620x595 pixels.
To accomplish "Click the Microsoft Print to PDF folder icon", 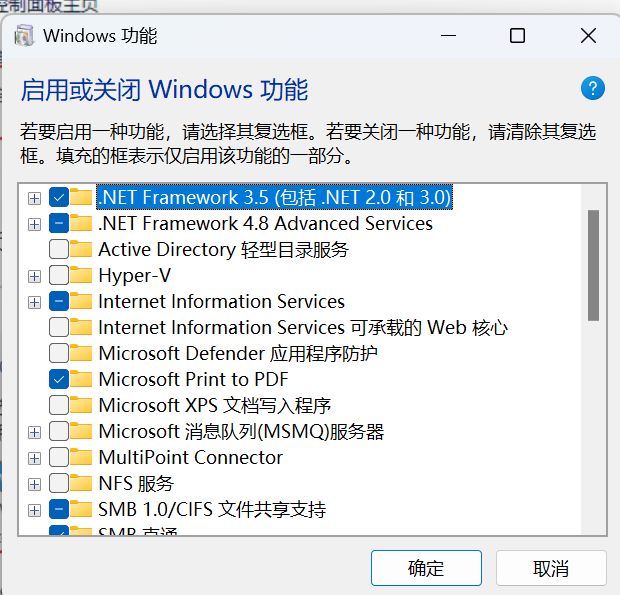I will (83, 379).
